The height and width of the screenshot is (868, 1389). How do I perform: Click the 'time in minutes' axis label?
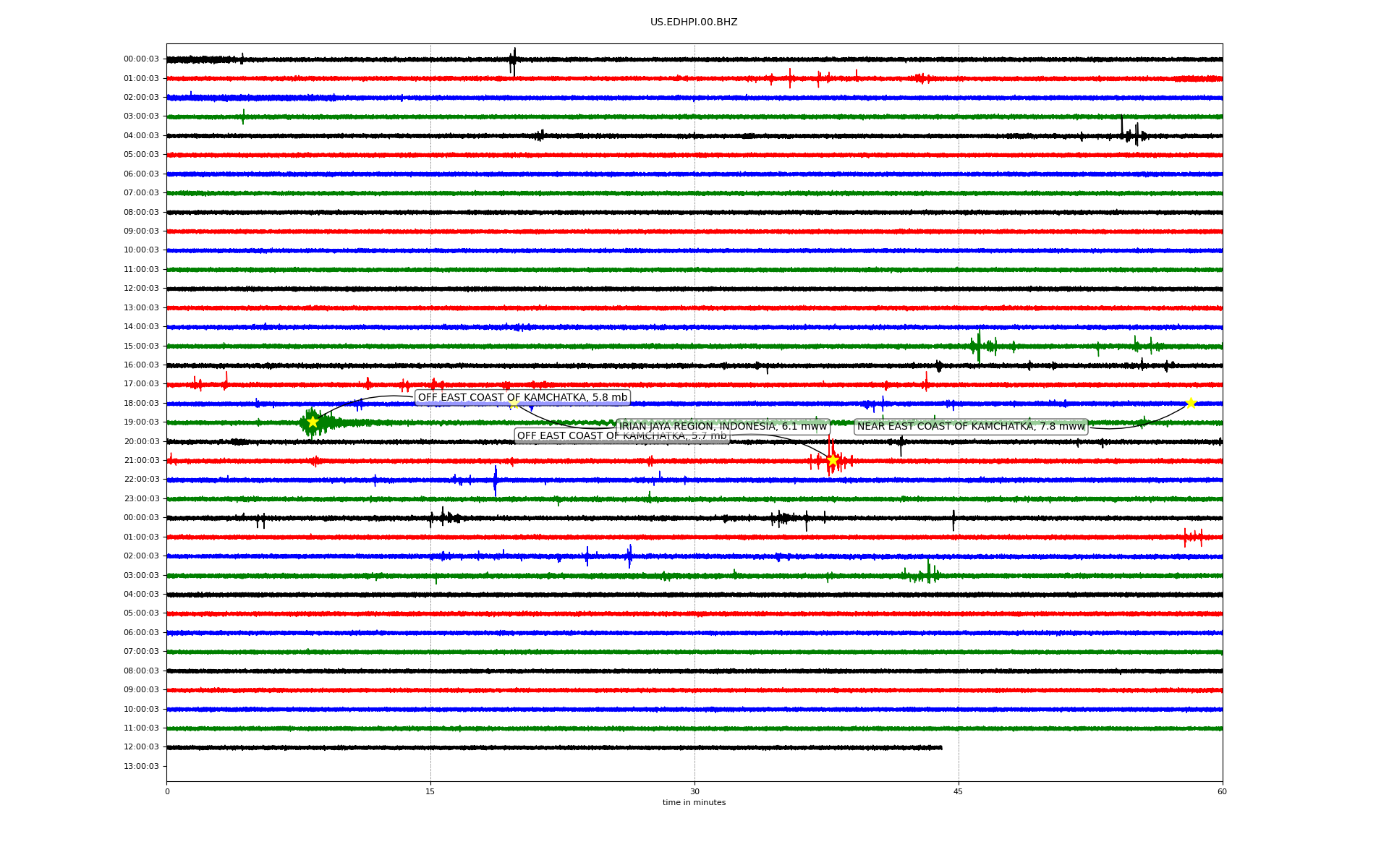[694, 802]
